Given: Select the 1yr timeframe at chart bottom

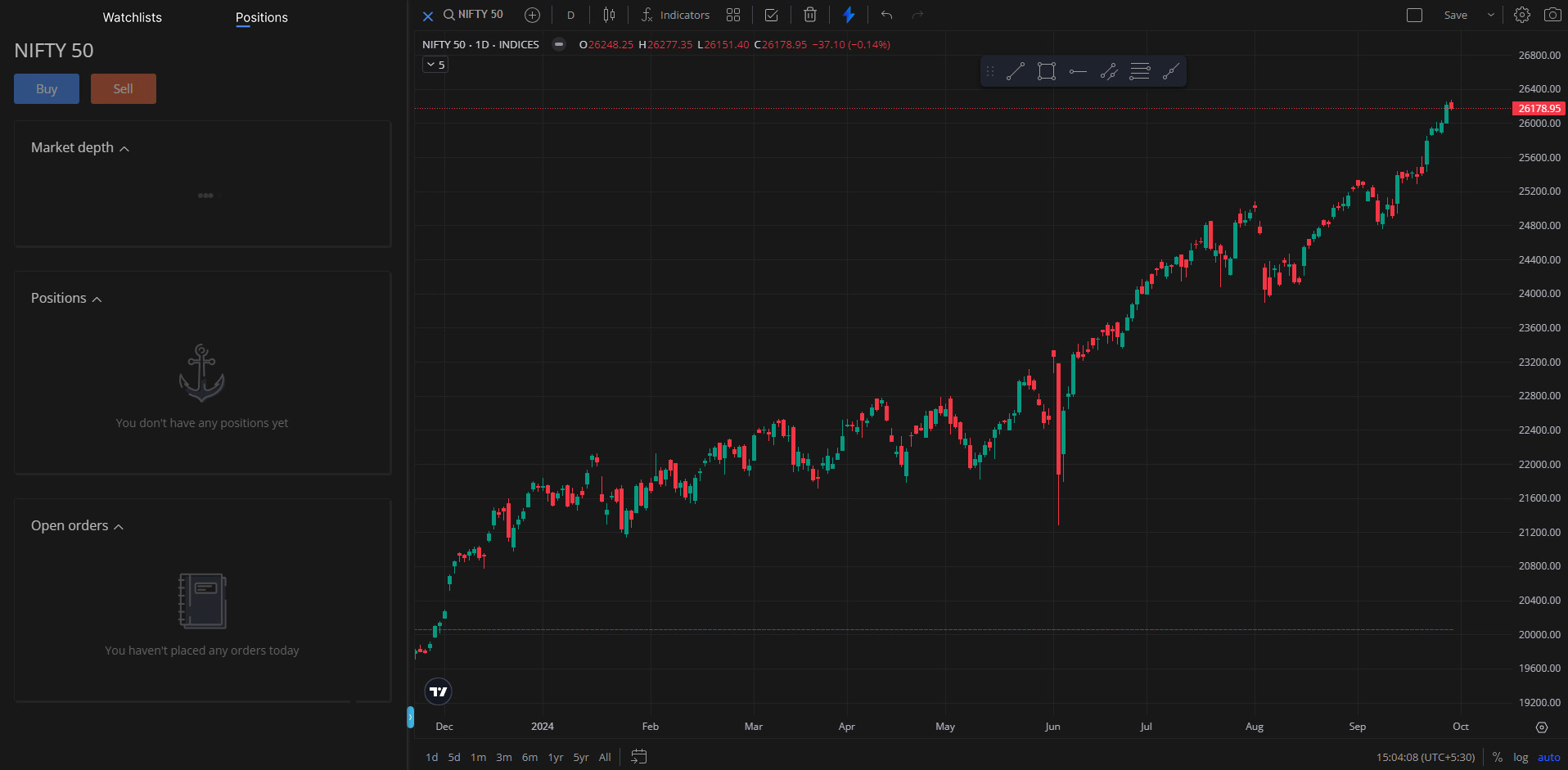Looking at the screenshot, I should 555,757.
